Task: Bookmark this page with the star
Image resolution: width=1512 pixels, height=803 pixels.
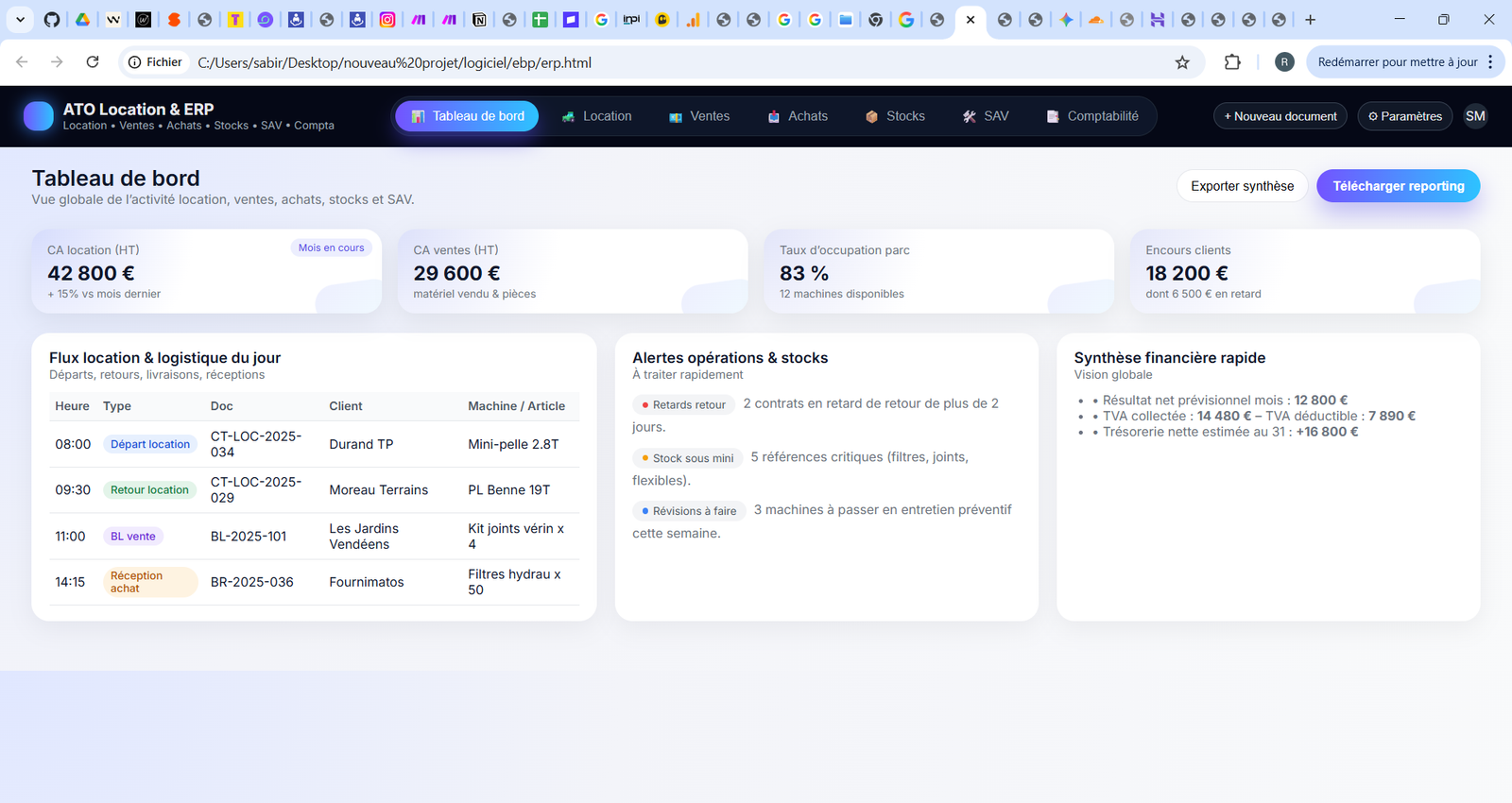Action: pos(1182,62)
